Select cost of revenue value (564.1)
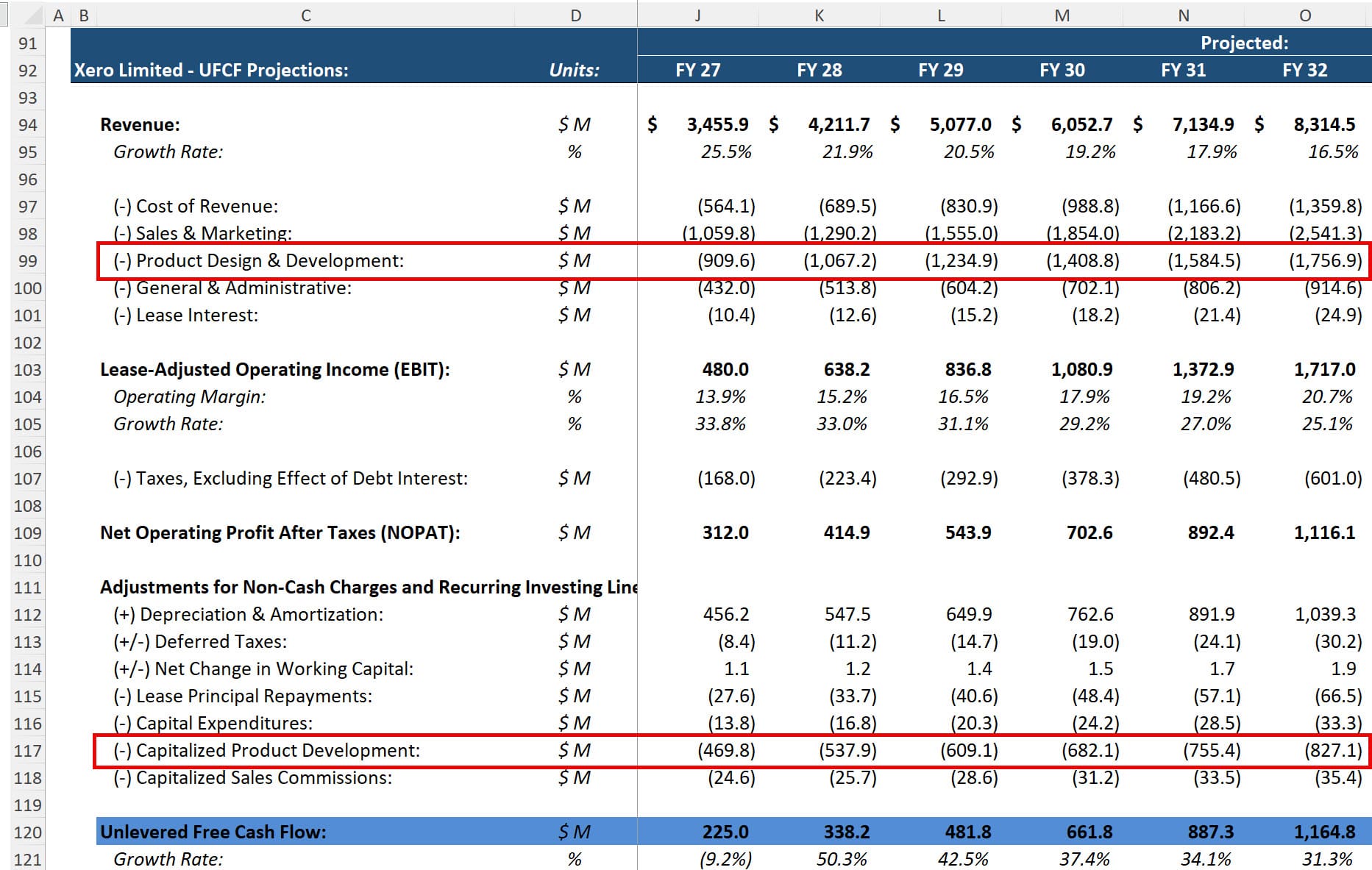Image resolution: width=1372 pixels, height=870 pixels. pyautogui.click(x=726, y=207)
